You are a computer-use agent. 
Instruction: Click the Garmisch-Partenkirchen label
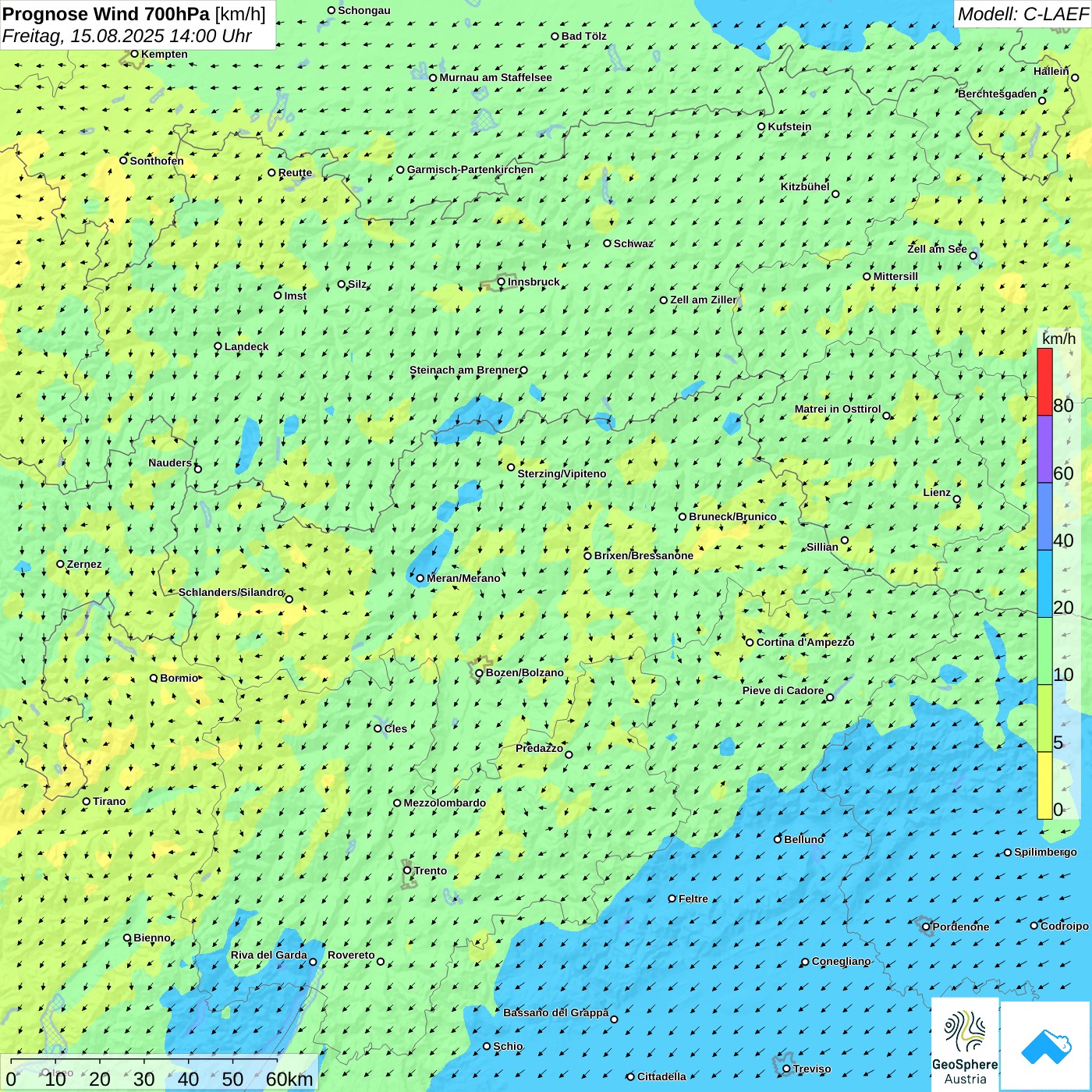coord(470,169)
